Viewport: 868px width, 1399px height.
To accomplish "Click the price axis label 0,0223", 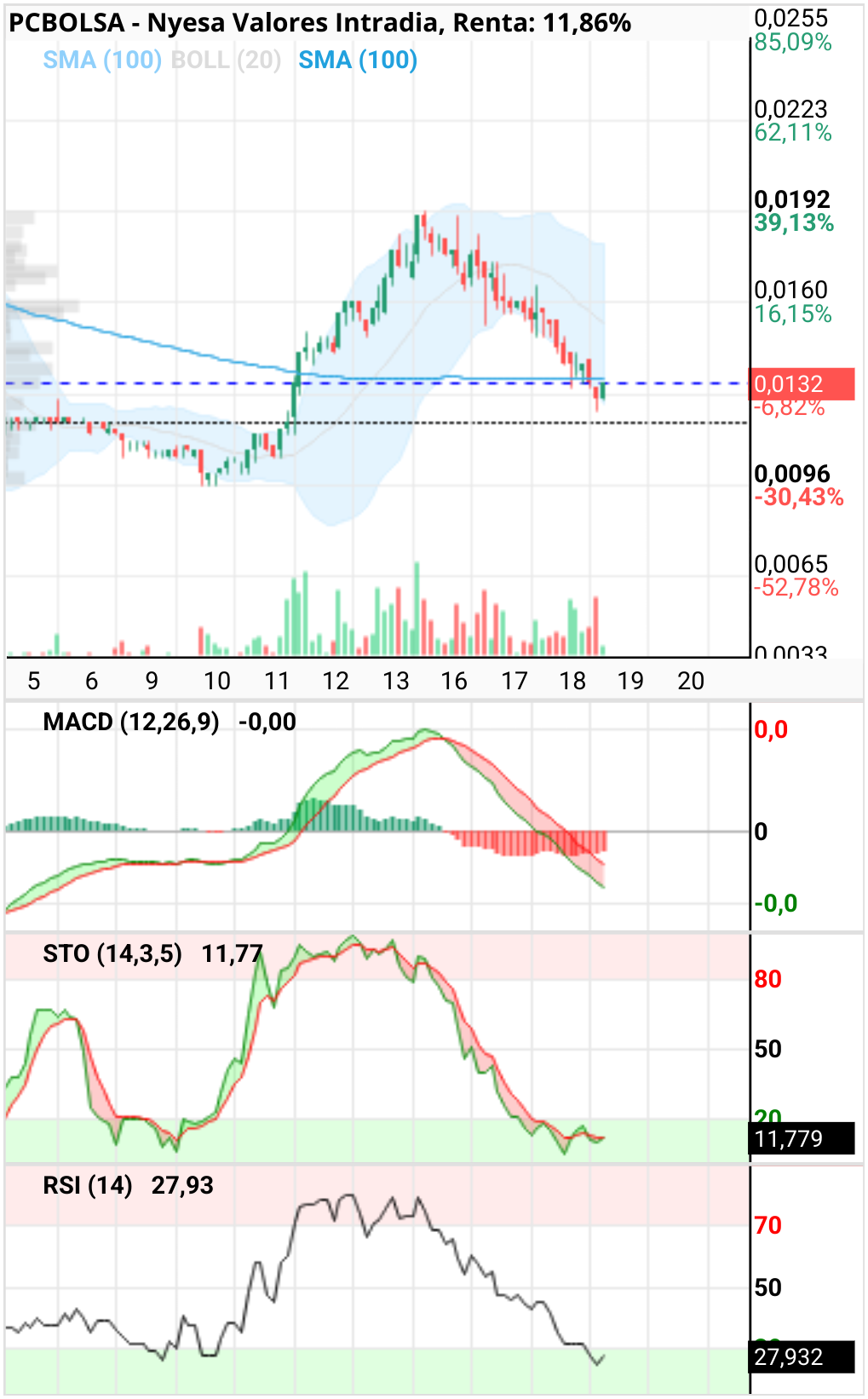I will point(790,109).
